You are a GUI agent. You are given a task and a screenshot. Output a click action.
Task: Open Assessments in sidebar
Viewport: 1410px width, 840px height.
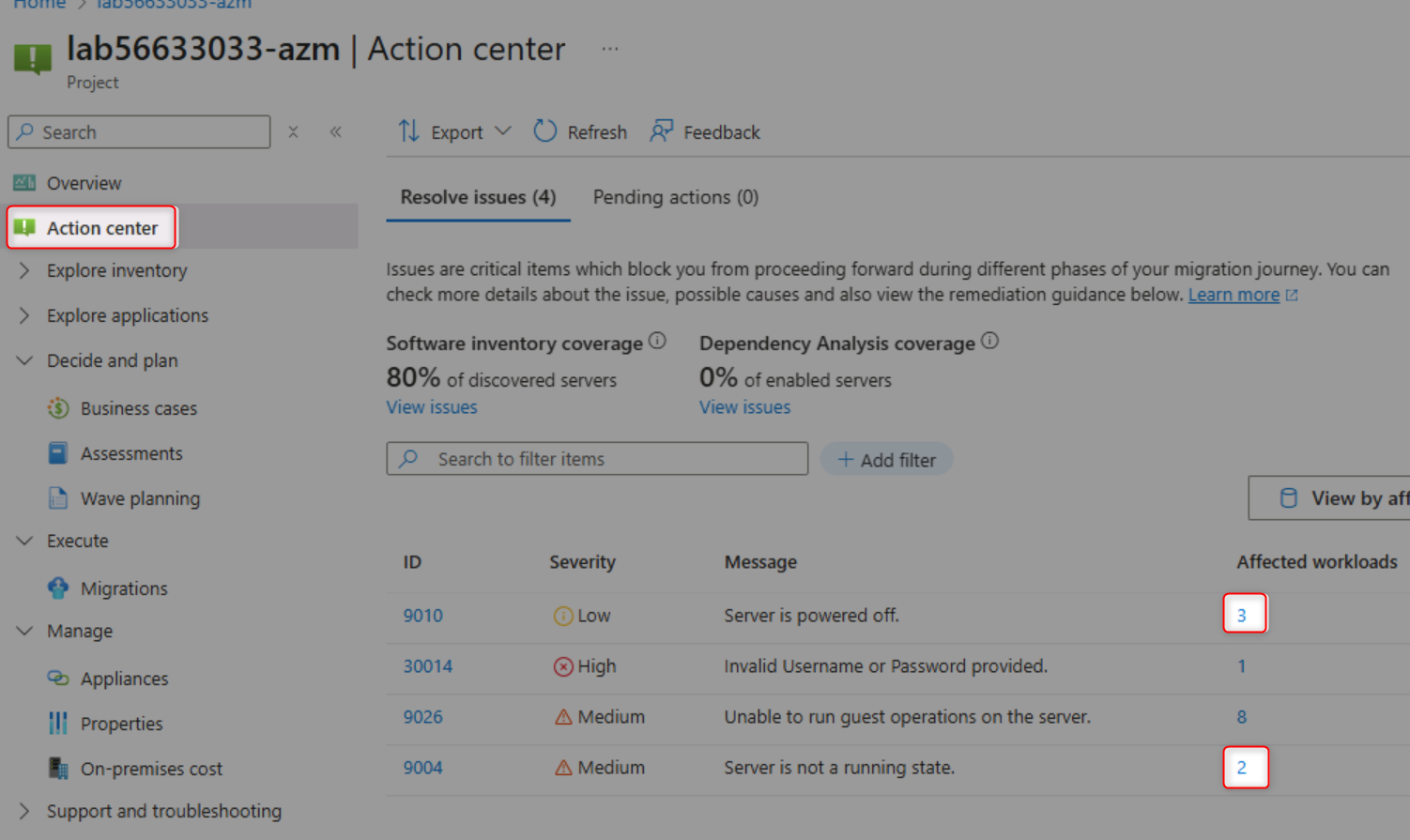point(131,453)
